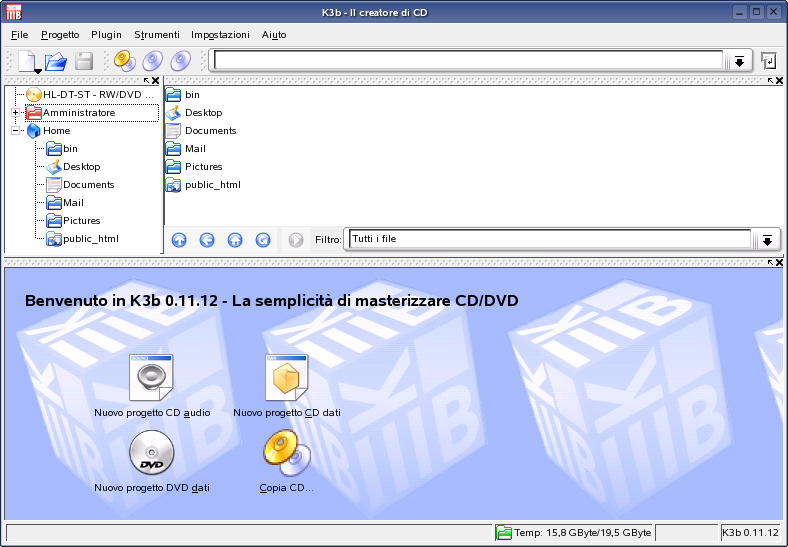Select public_html in the directory tree
This screenshot has height=547, width=788.
coord(82,239)
